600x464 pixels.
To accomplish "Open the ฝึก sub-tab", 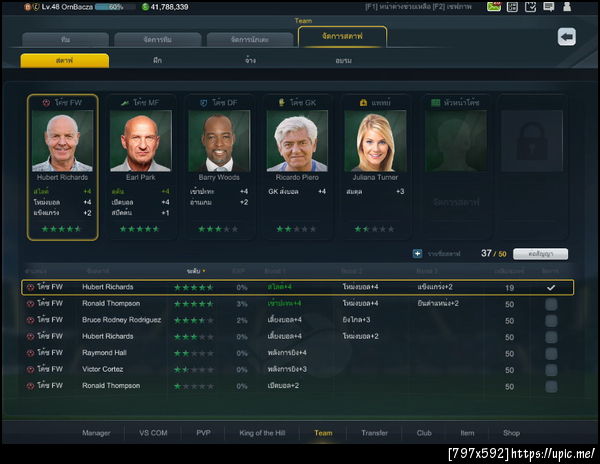I will 157,60.
